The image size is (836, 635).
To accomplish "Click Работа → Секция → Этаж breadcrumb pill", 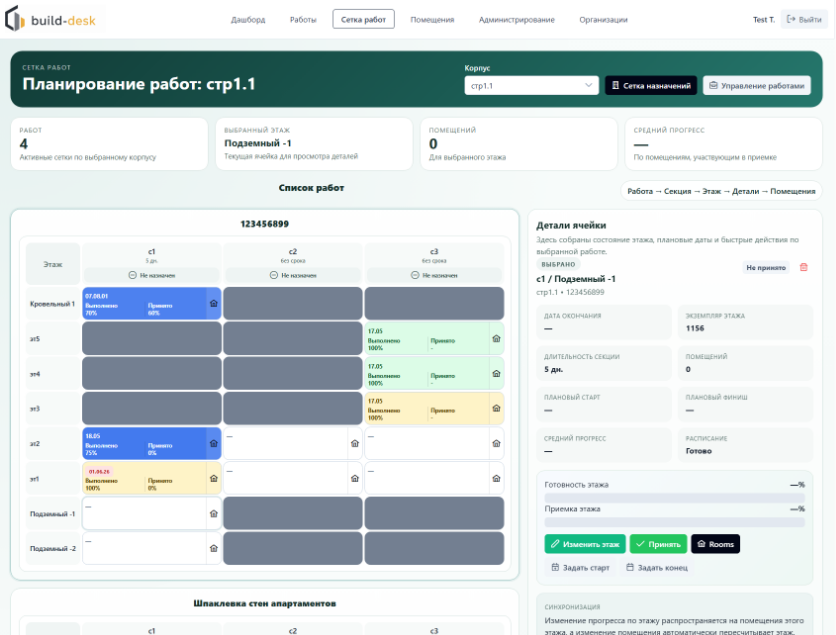I will [x=721, y=191].
